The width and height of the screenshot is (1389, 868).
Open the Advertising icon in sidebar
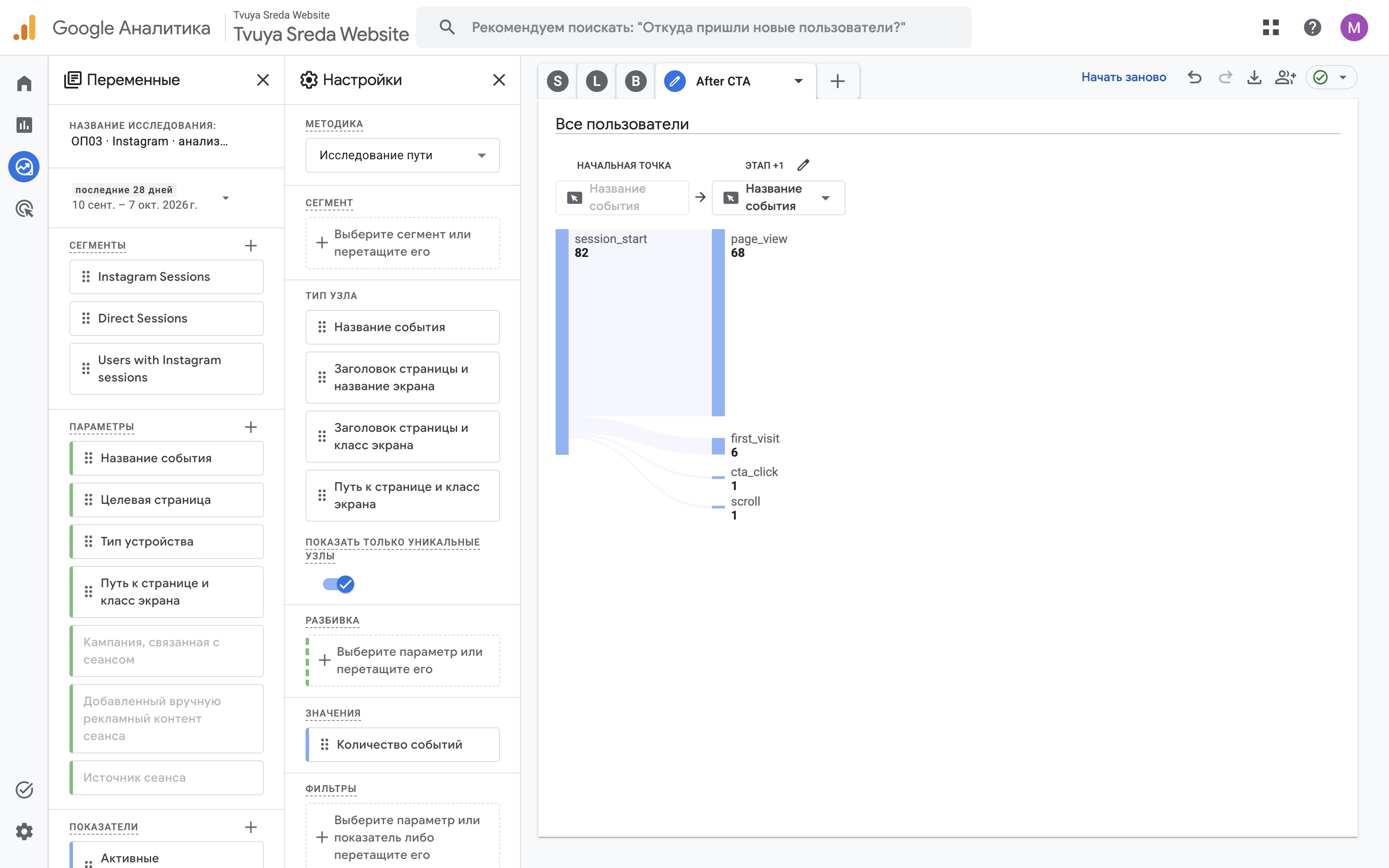click(24, 208)
